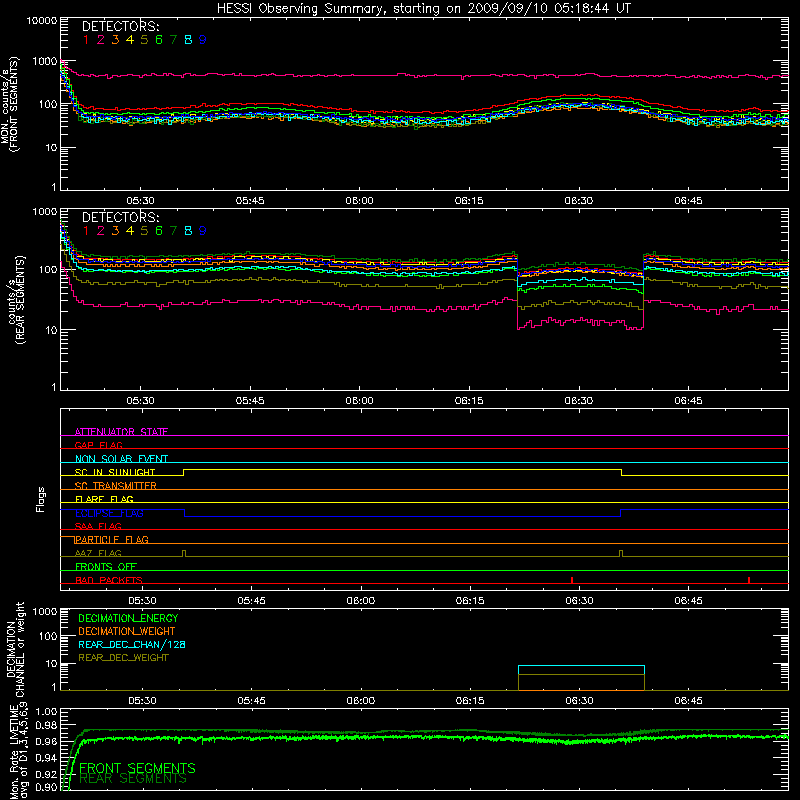Click the 06:15 time label under the decimation plot
800x800 pixels.
(470, 701)
